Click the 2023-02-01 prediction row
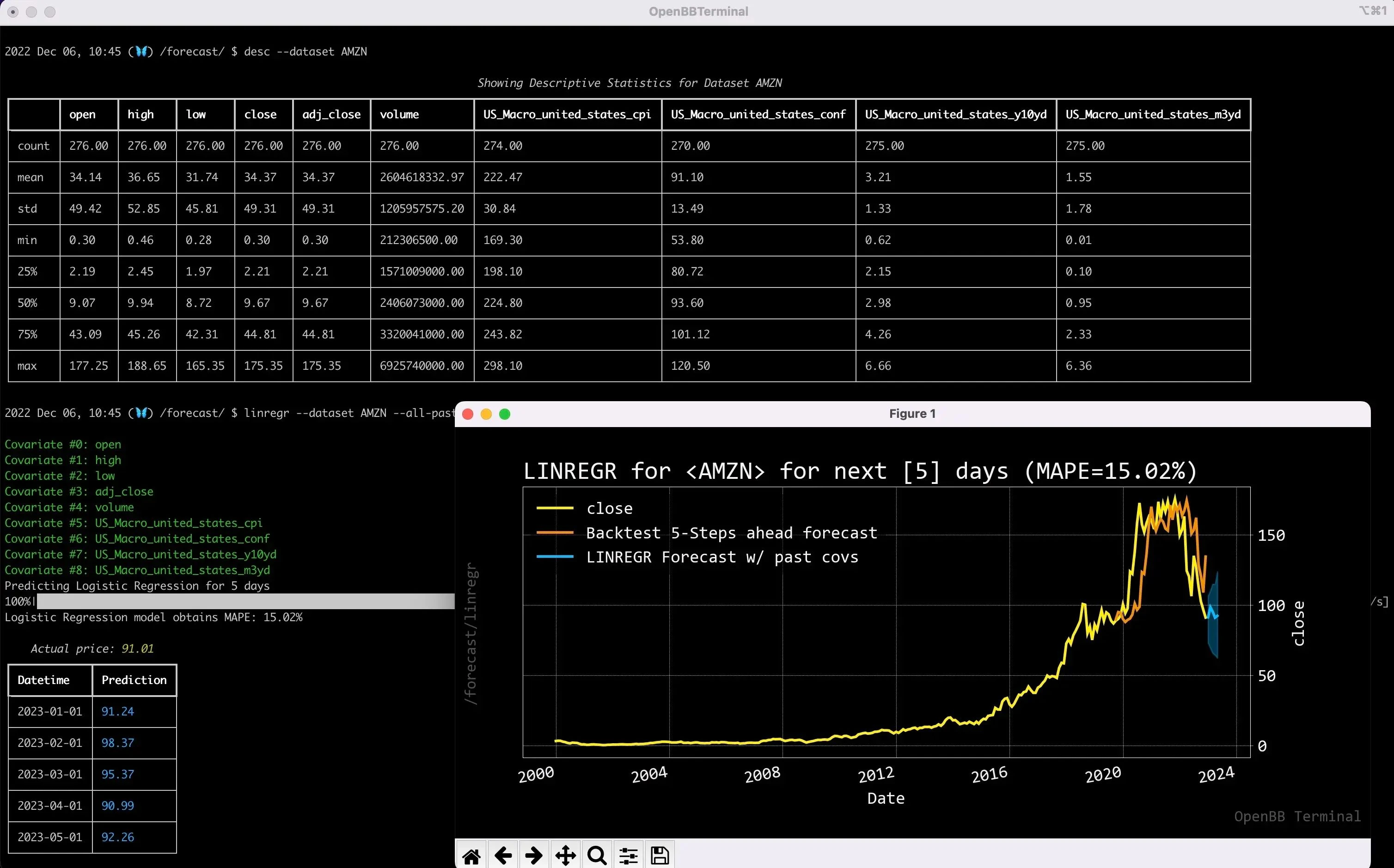Viewport: 1394px width, 868px height. click(92, 742)
